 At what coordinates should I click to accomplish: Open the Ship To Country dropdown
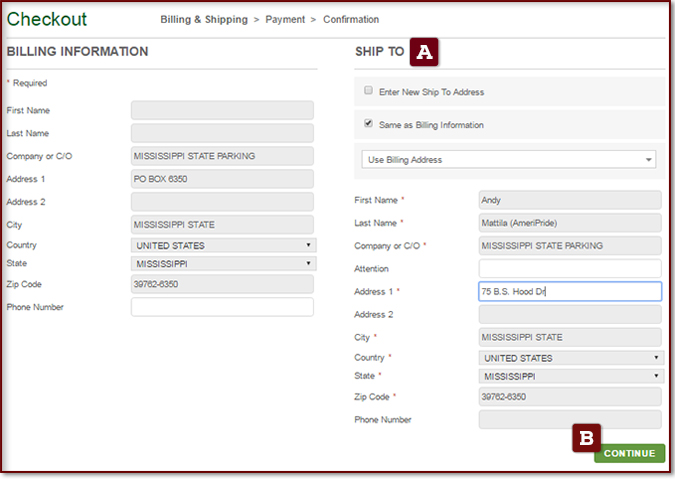[570, 357]
